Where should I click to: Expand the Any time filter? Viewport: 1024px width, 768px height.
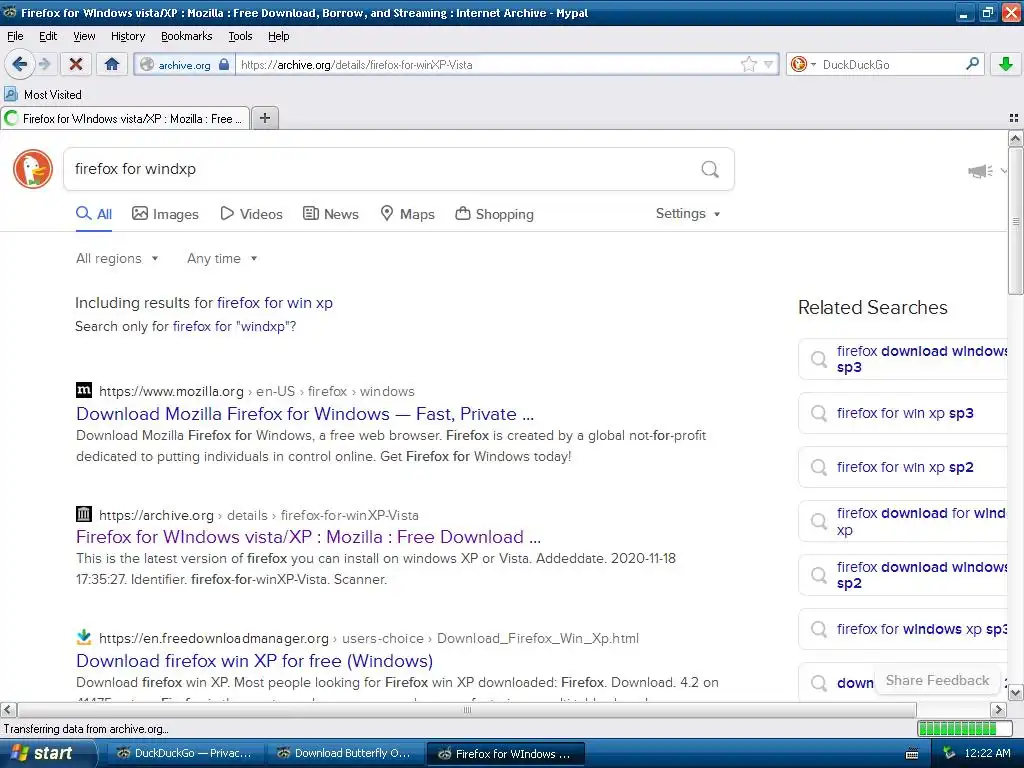coord(222,259)
